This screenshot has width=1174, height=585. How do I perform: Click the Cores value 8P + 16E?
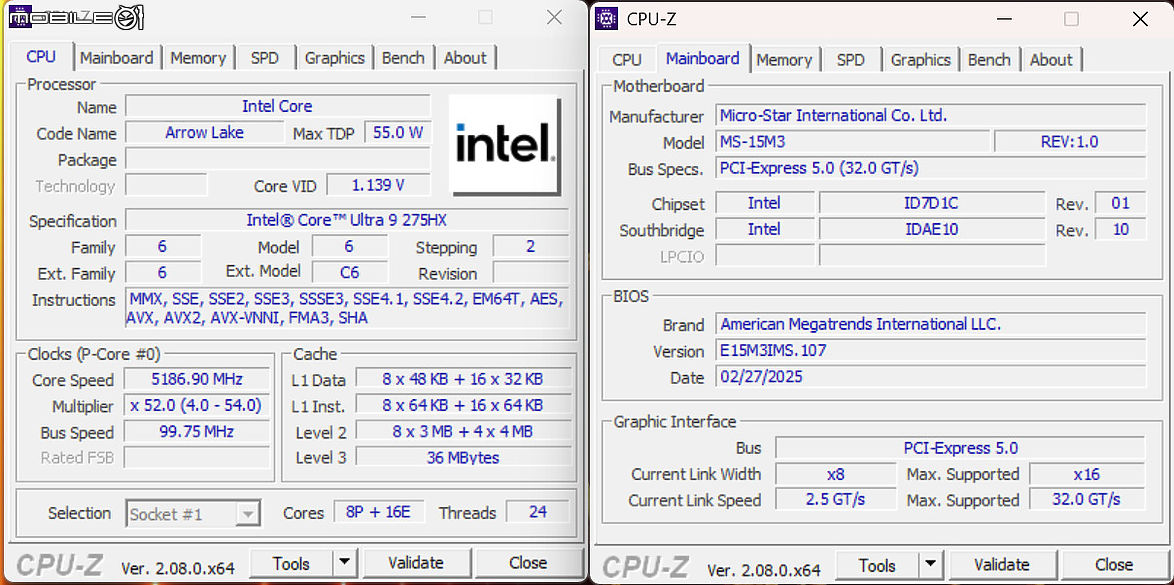380,512
